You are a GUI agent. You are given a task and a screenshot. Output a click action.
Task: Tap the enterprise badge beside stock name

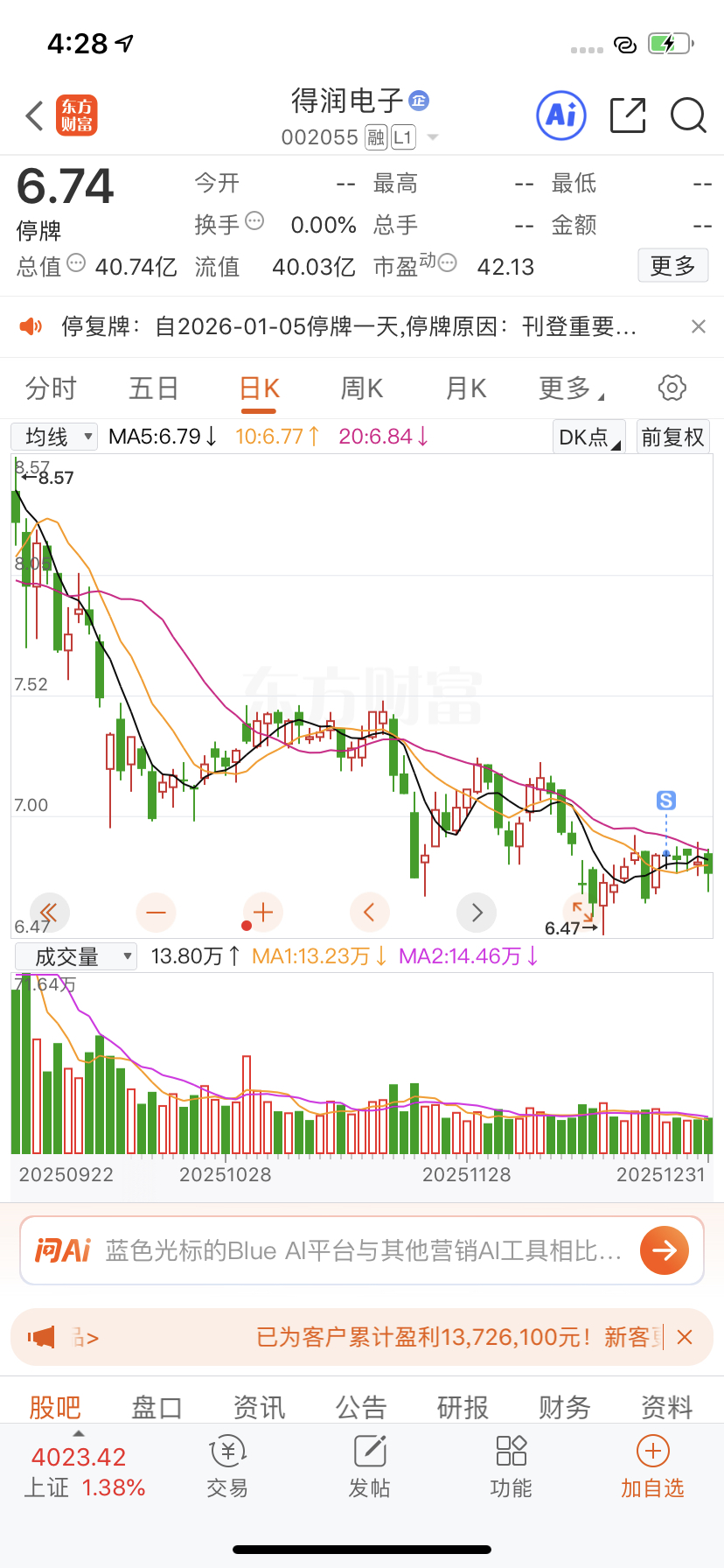(420, 101)
